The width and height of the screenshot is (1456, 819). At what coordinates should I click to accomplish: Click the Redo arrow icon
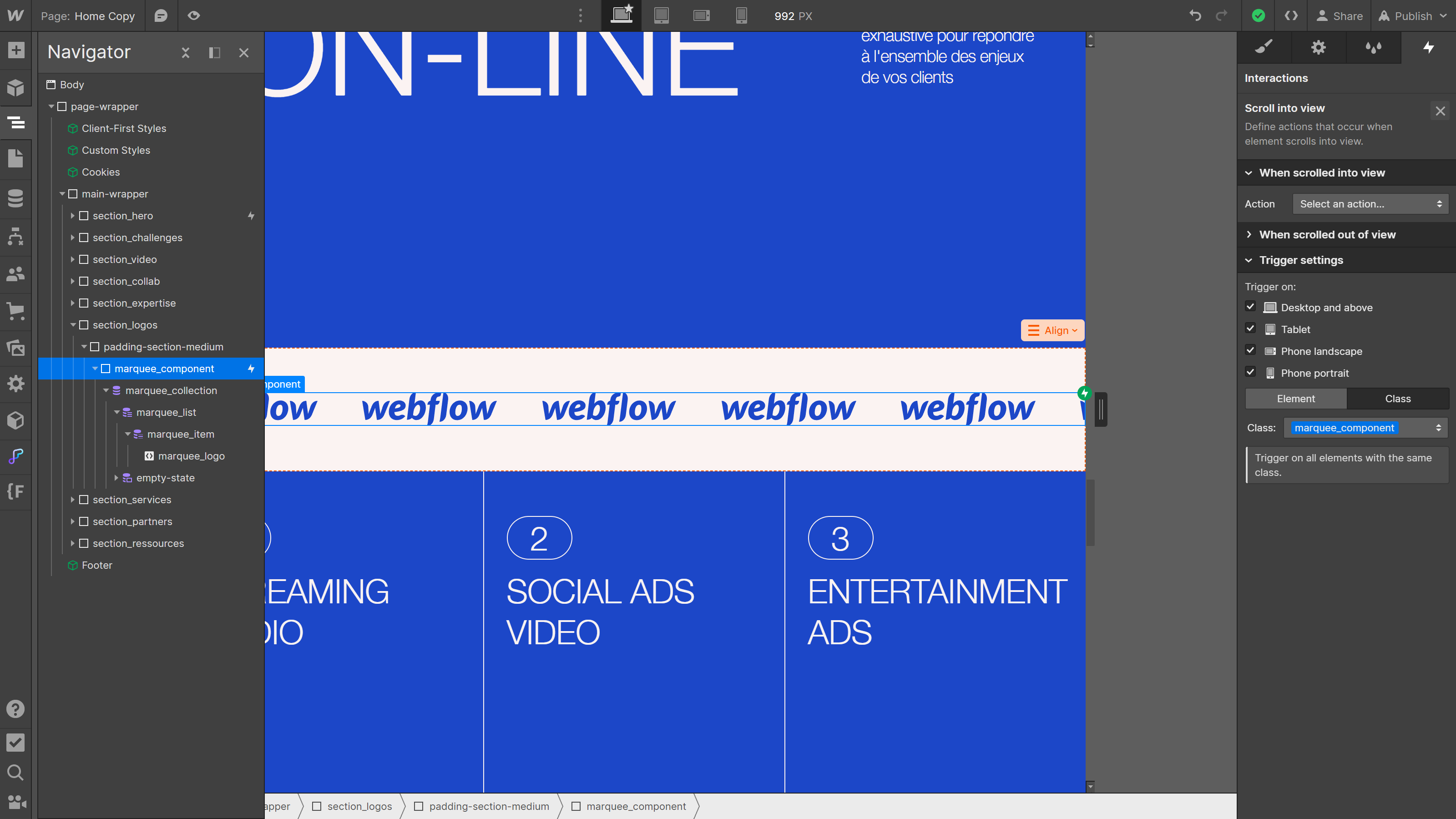point(1222,16)
